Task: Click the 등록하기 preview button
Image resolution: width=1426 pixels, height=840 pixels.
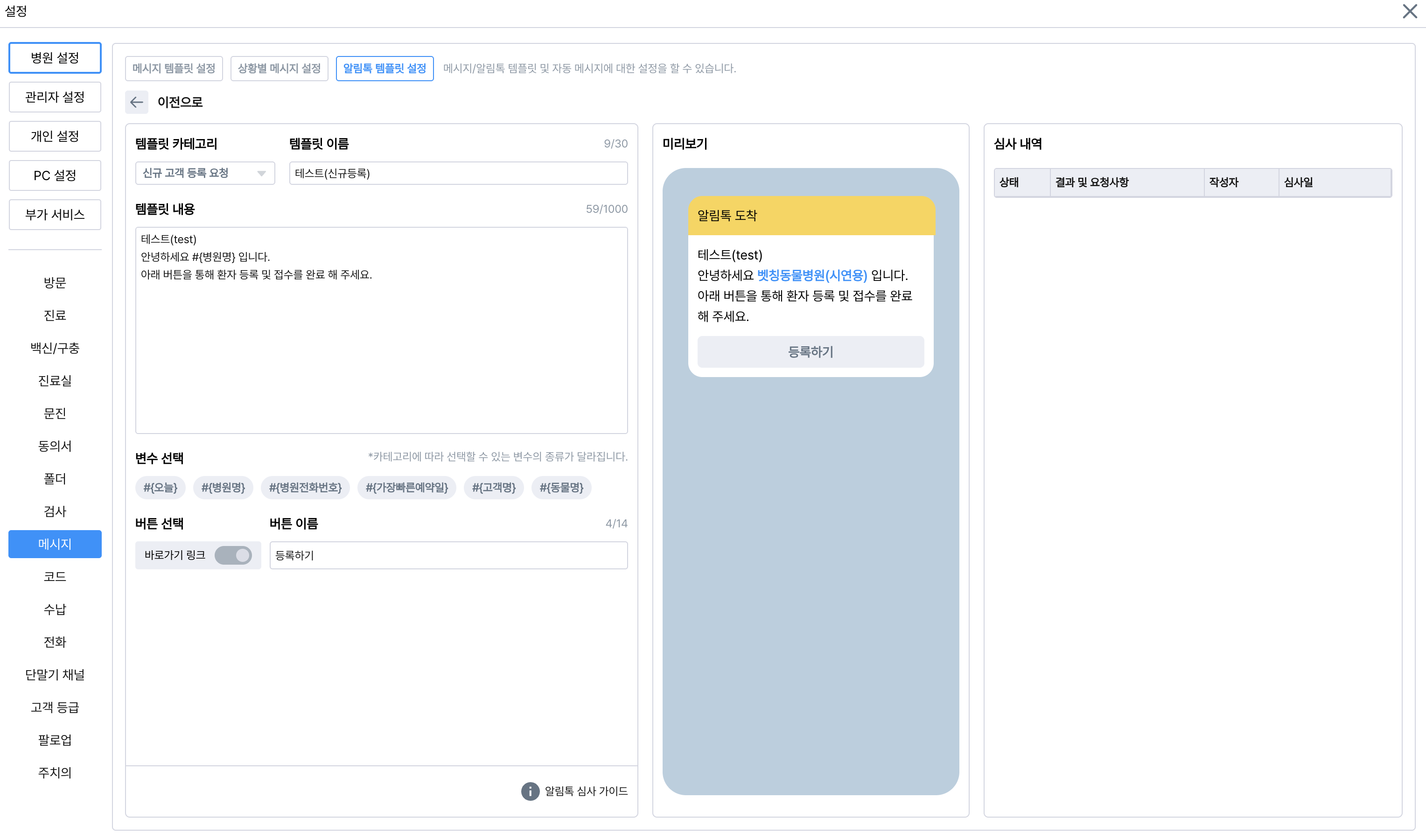Action: (811, 351)
